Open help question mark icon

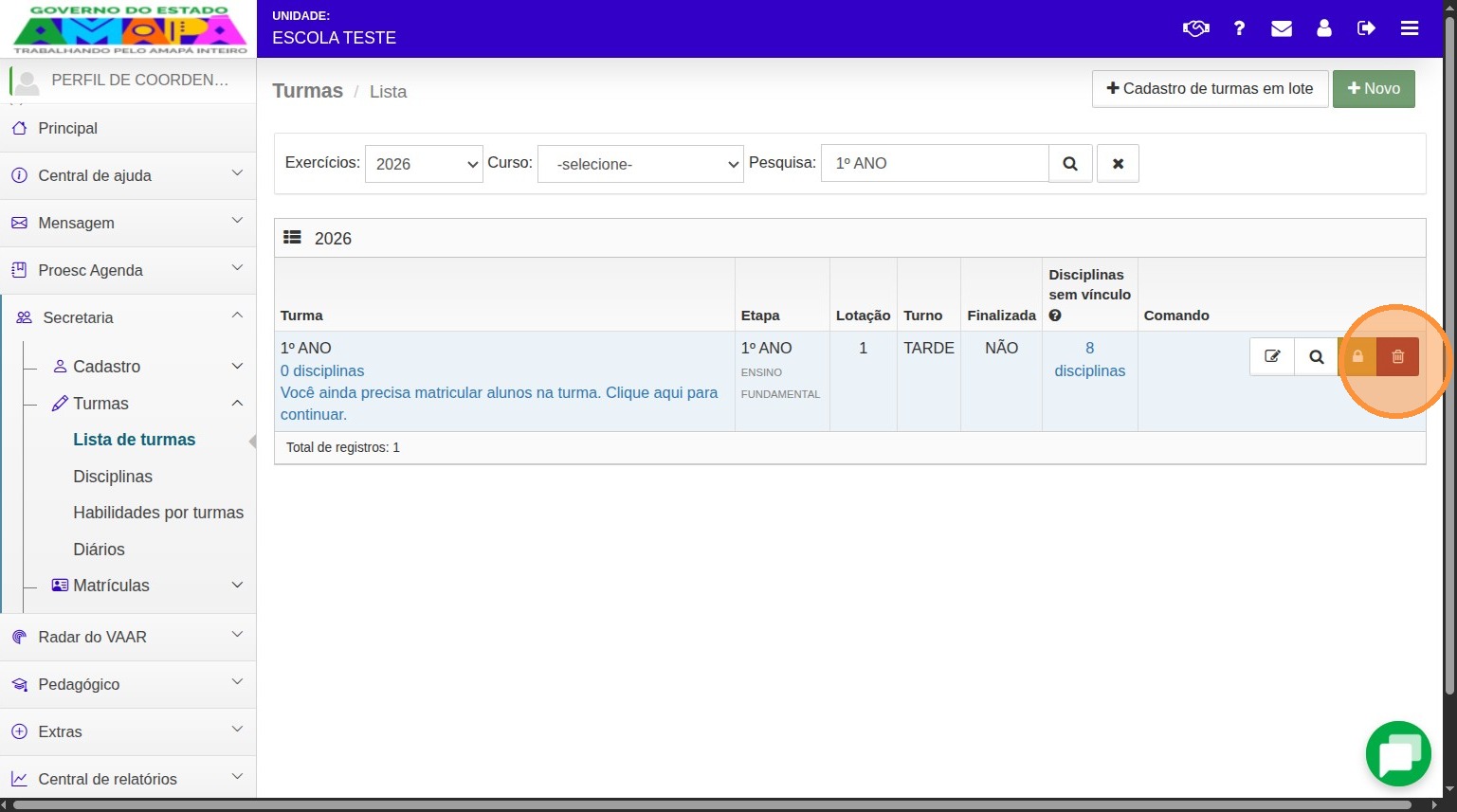[1239, 28]
